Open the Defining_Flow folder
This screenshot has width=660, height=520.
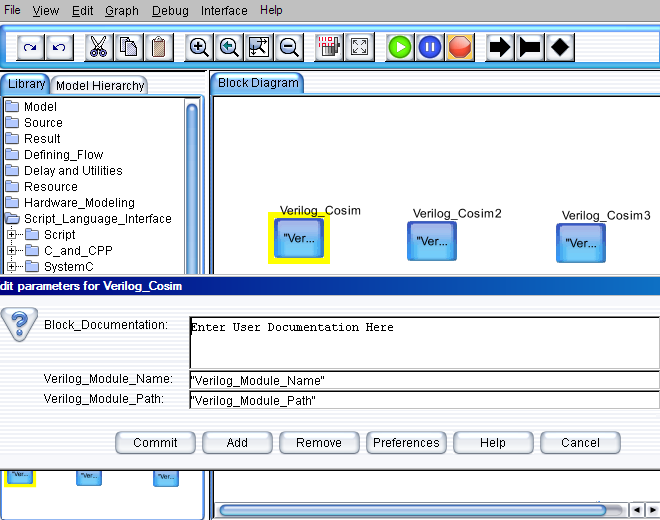(54, 155)
